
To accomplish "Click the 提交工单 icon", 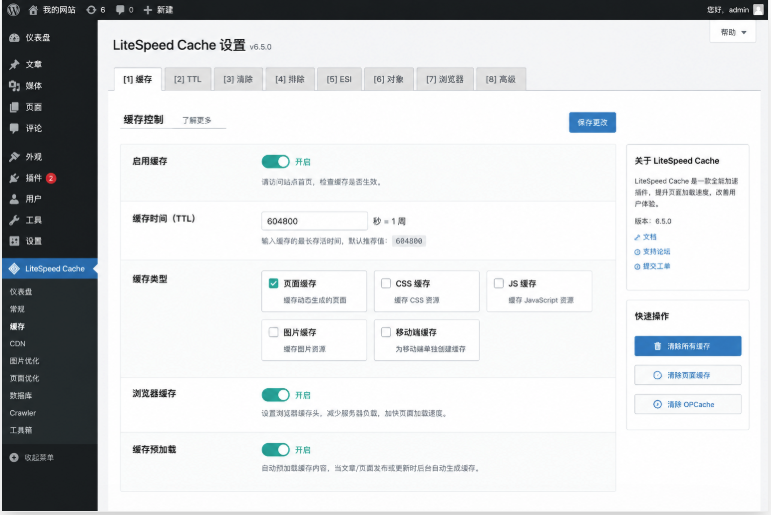I will (637, 267).
